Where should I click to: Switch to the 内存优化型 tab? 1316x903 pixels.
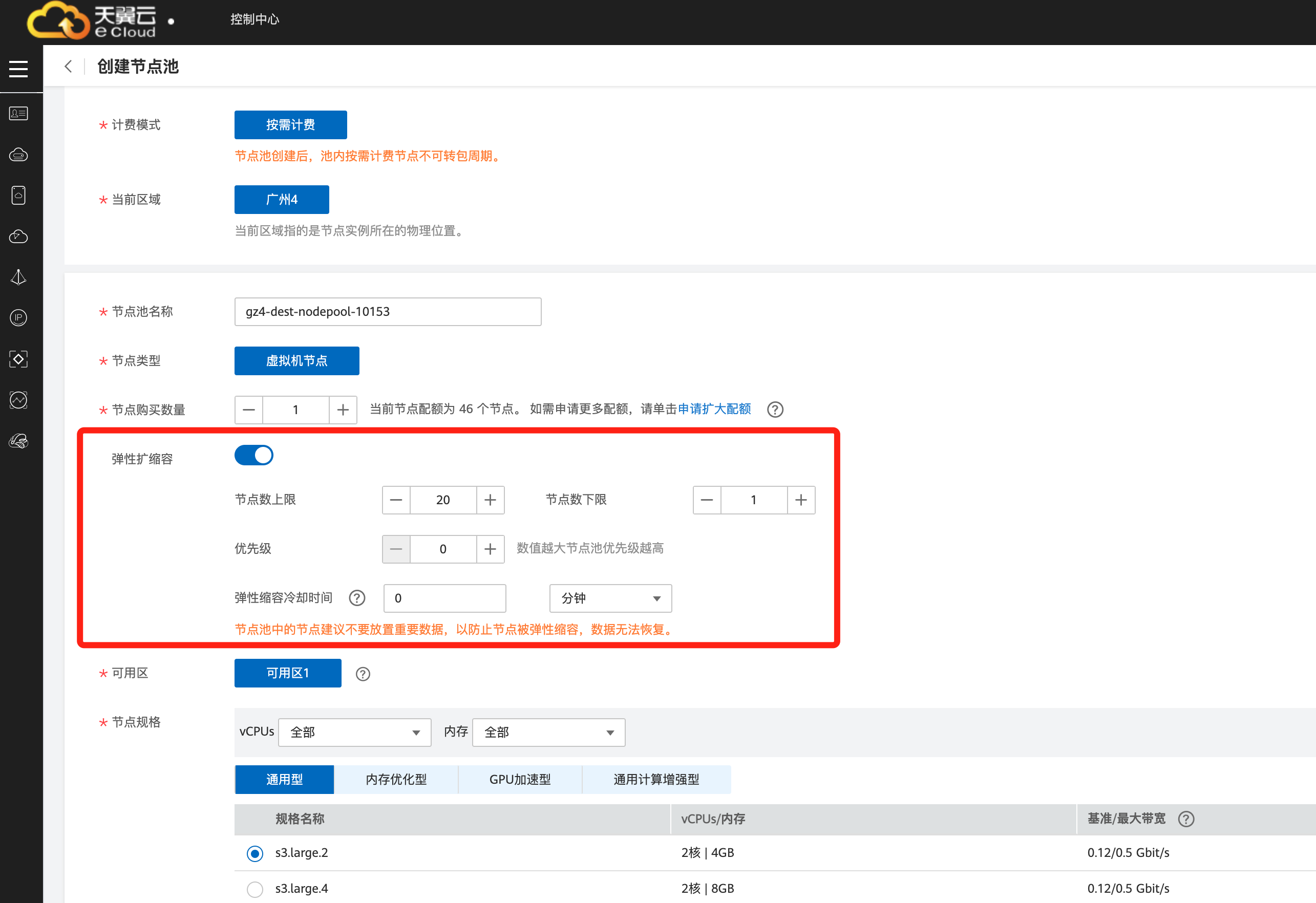(396, 780)
